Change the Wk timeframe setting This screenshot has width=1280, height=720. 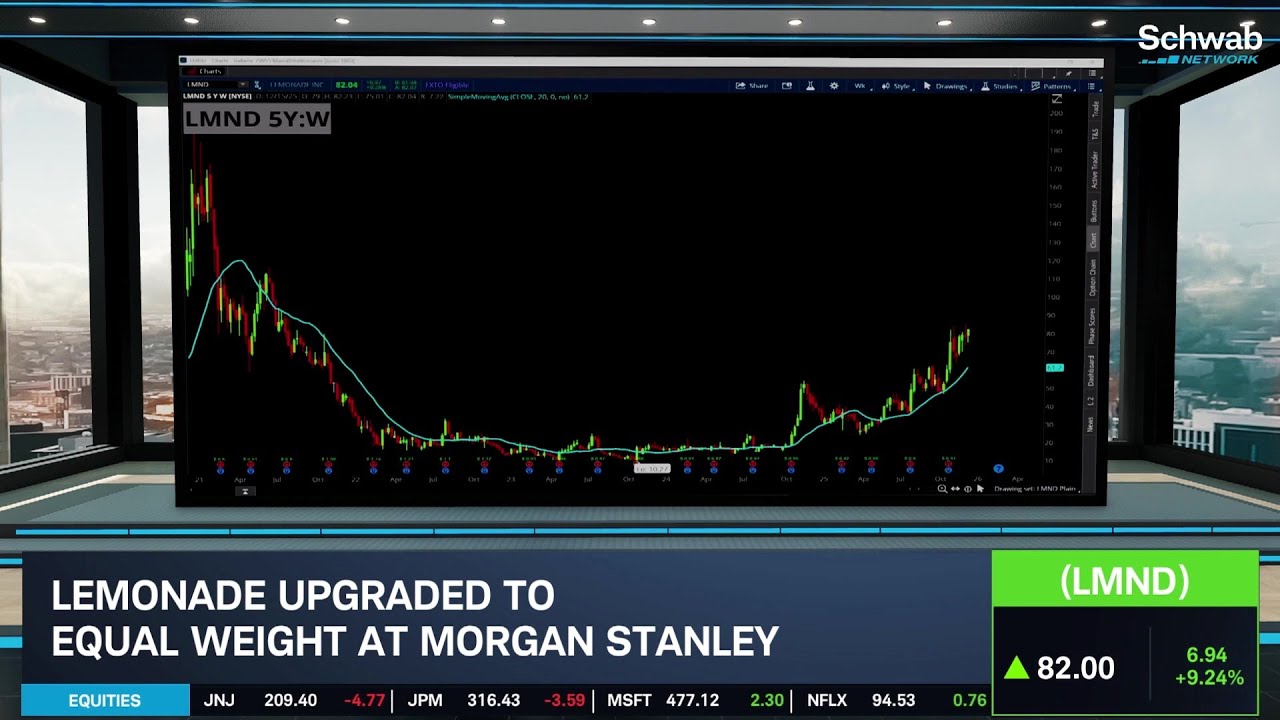pos(861,86)
